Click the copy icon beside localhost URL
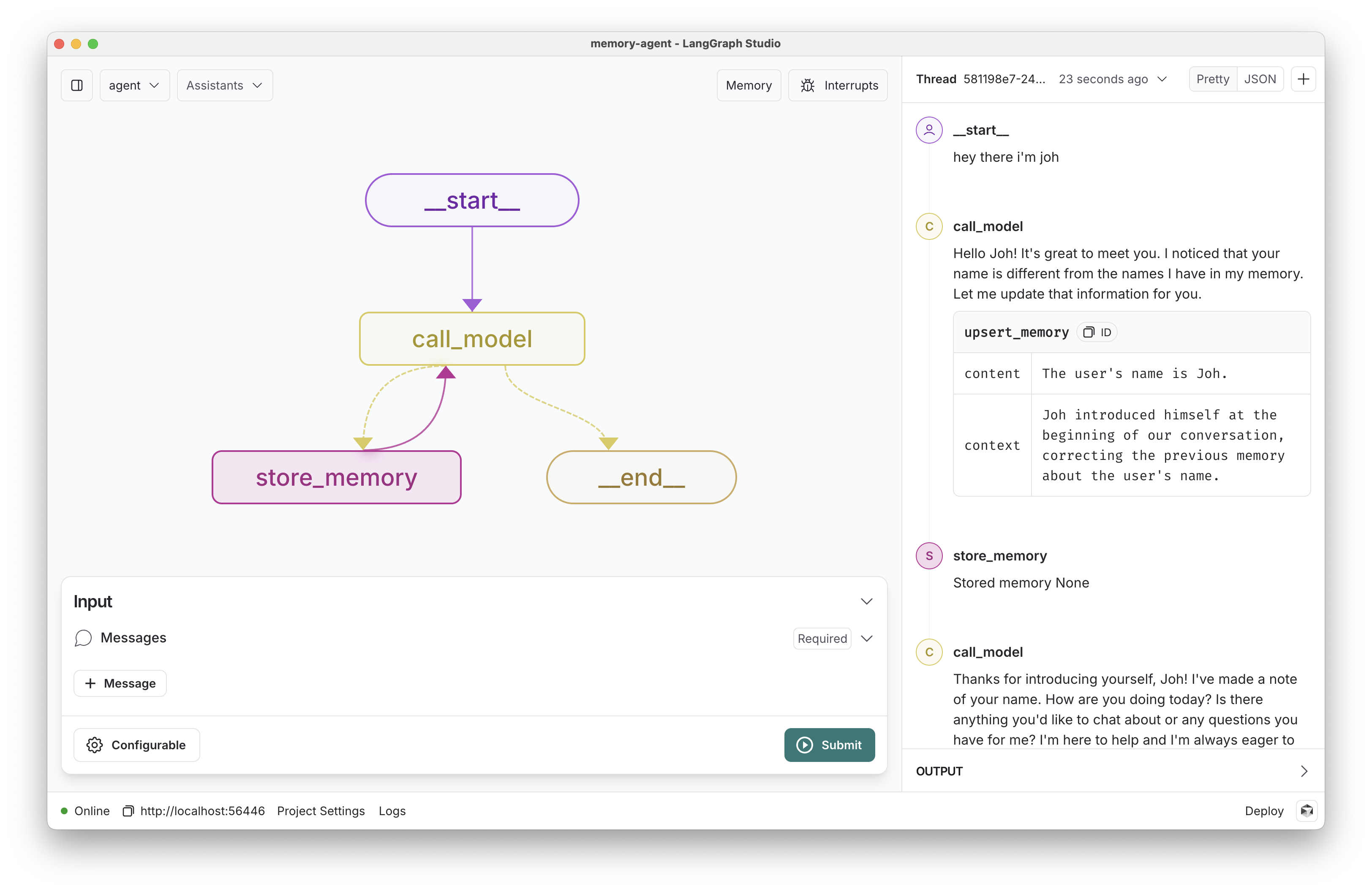The image size is (1372, 892). [x=128, y=811]
